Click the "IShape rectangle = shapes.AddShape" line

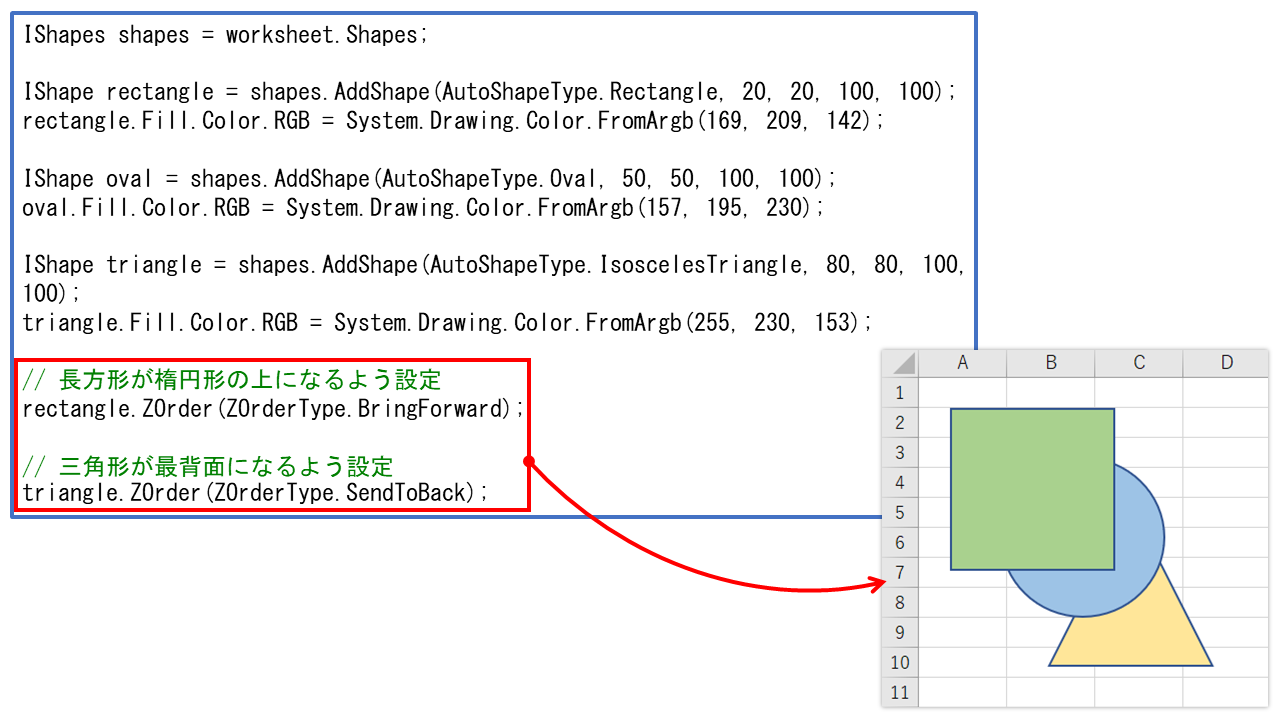click(490, 92)
